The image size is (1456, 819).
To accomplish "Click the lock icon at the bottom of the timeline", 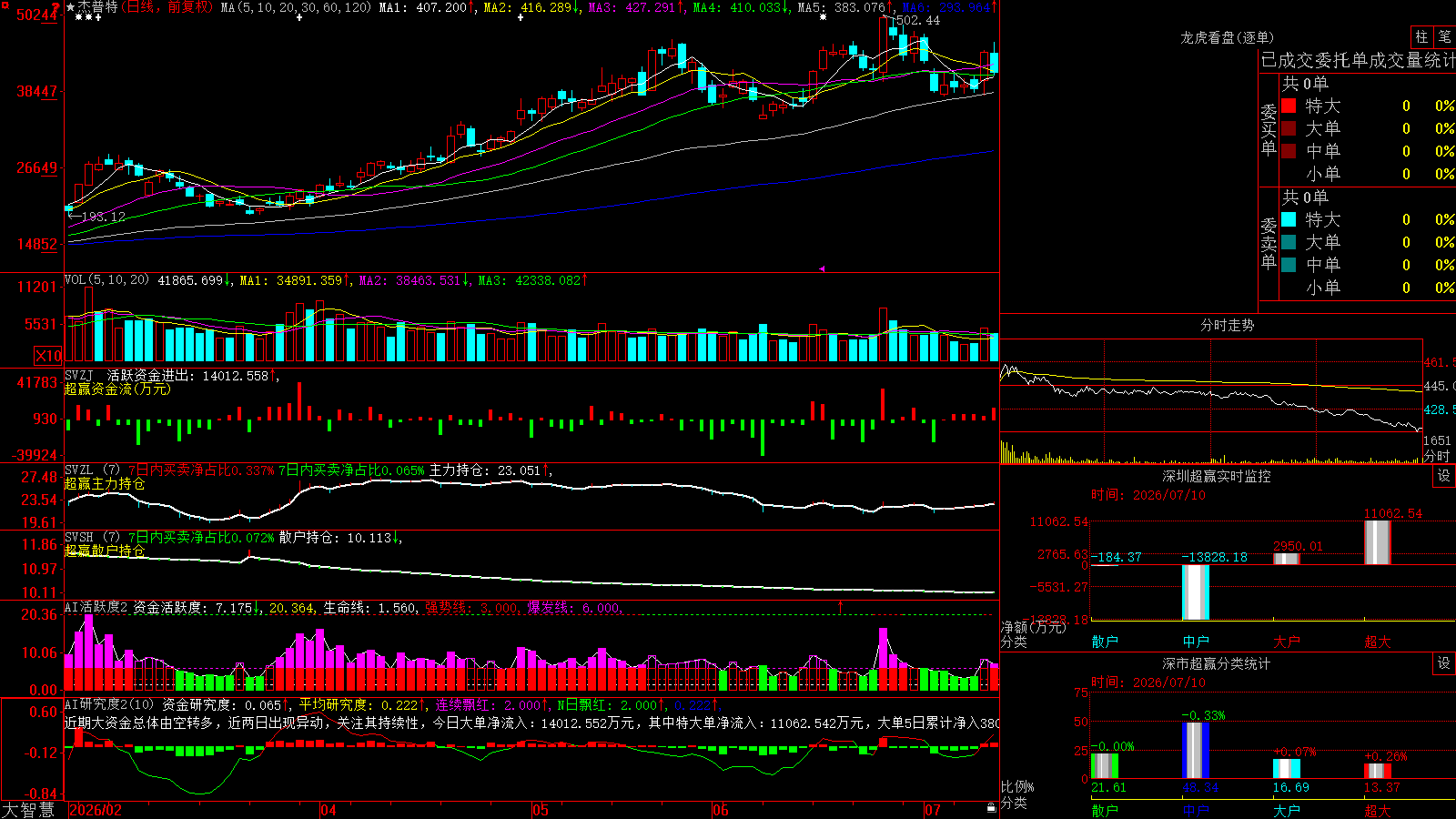I will (x=991, y=808).
